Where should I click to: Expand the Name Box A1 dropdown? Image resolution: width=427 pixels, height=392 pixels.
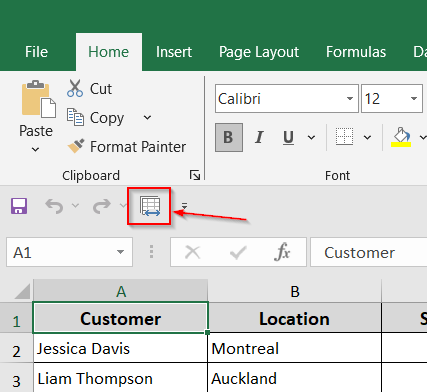(x=120, y=252)
